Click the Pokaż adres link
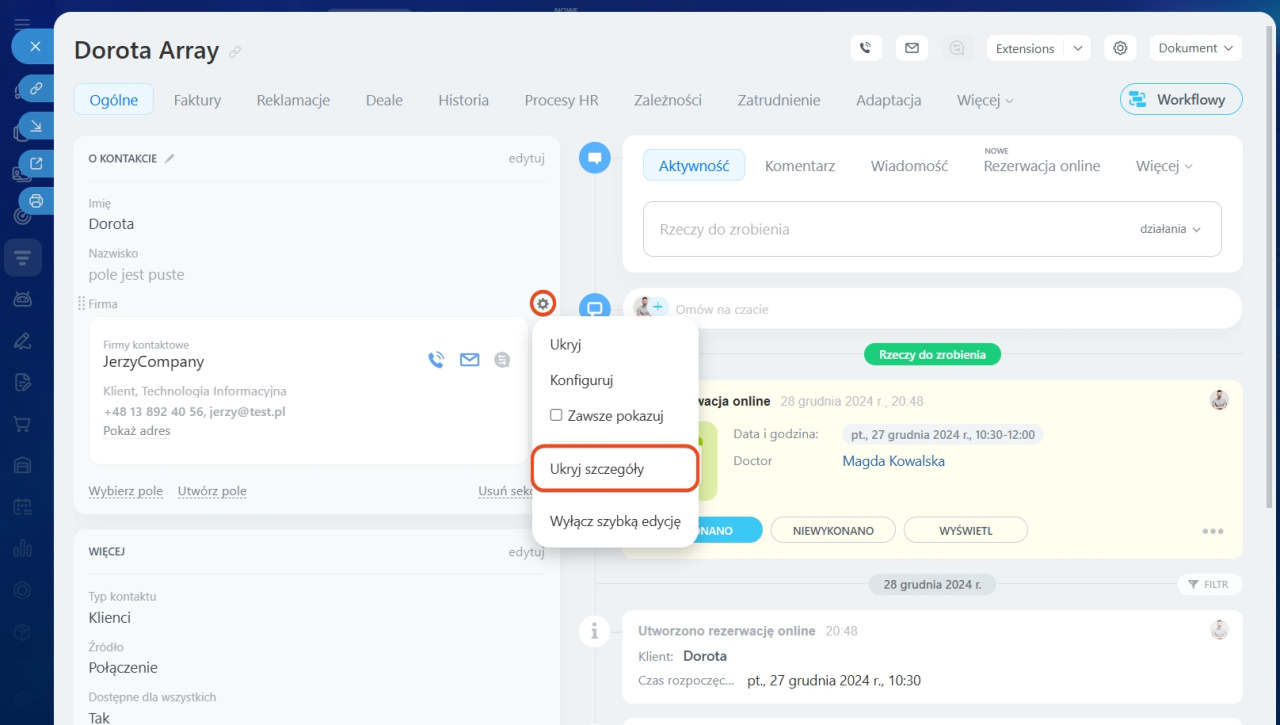Image resolution: width=1280 pixels, height=725 pixels. (x=137, y=431)
